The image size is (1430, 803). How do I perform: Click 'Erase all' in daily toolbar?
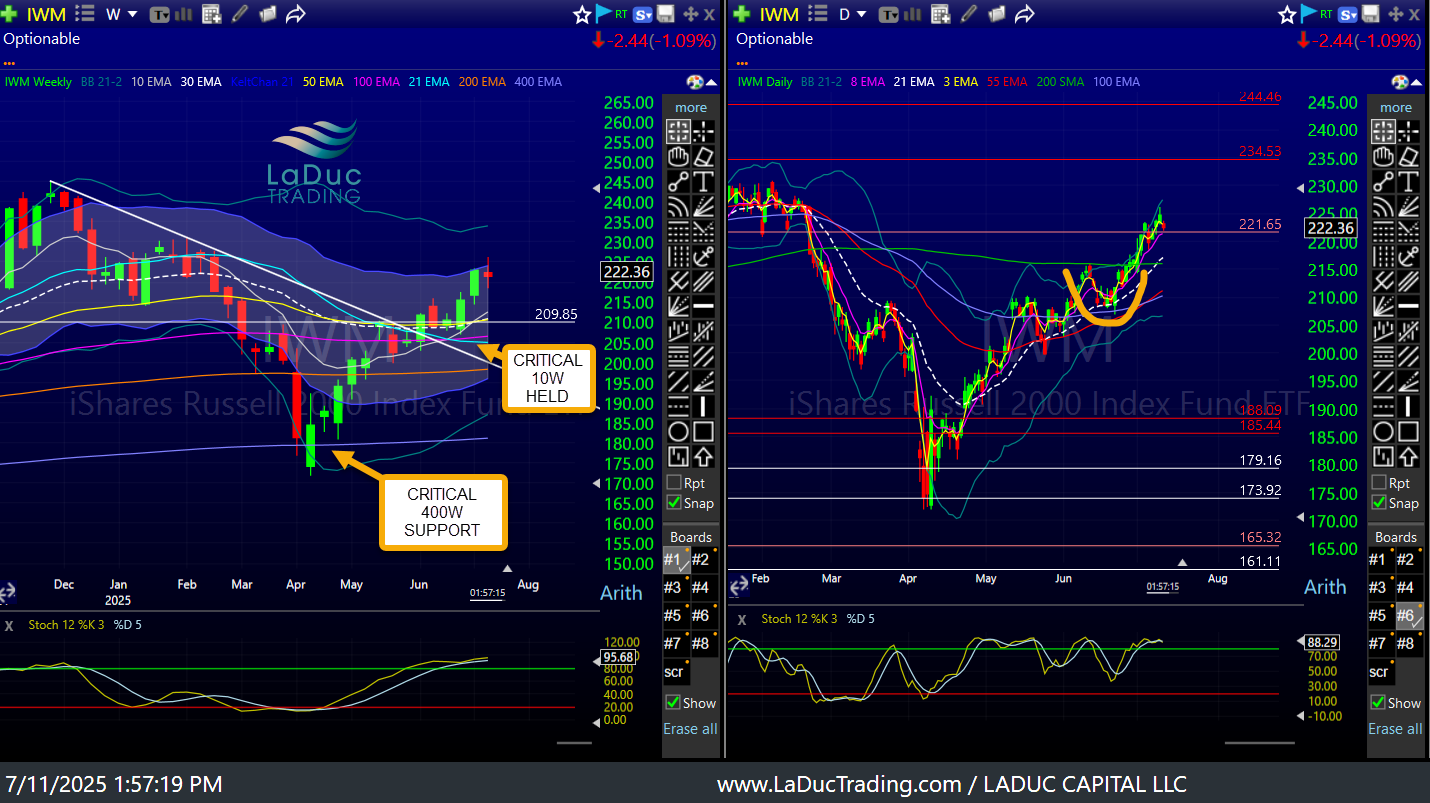pos(1395,729)
